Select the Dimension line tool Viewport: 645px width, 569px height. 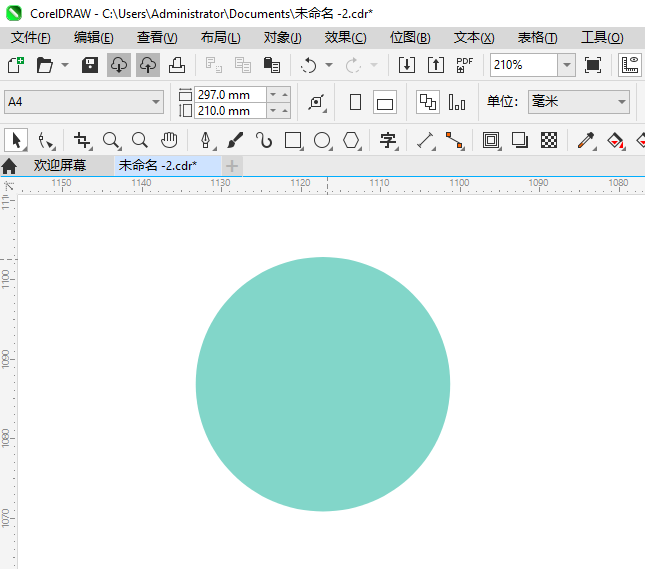click(x=426, y=140)
